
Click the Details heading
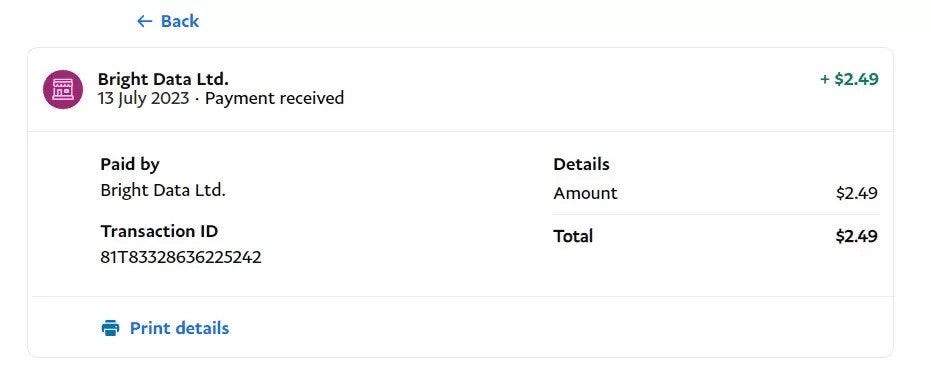[x=581, y=164]
